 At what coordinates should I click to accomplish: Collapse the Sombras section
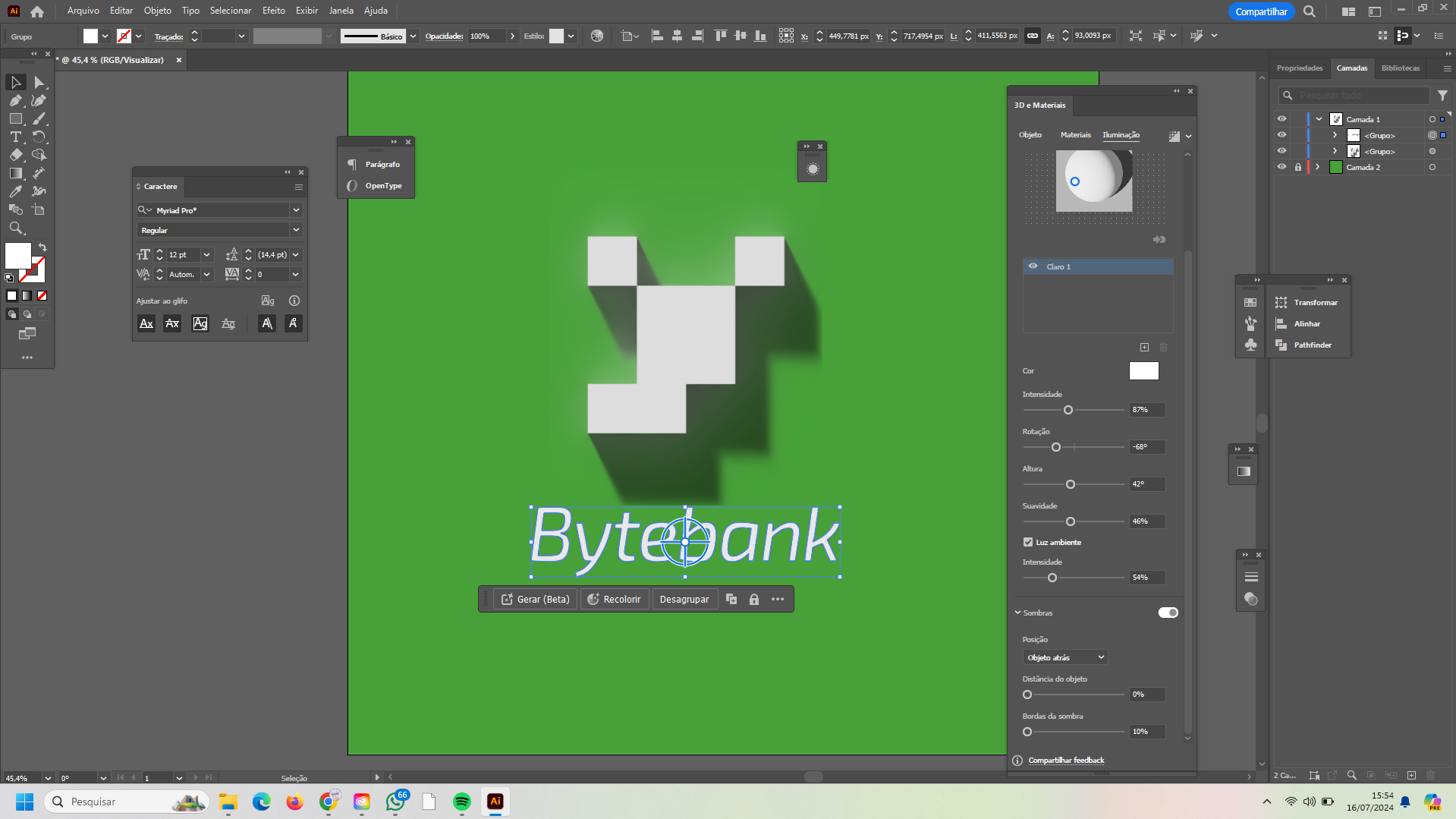[1018, 613]
